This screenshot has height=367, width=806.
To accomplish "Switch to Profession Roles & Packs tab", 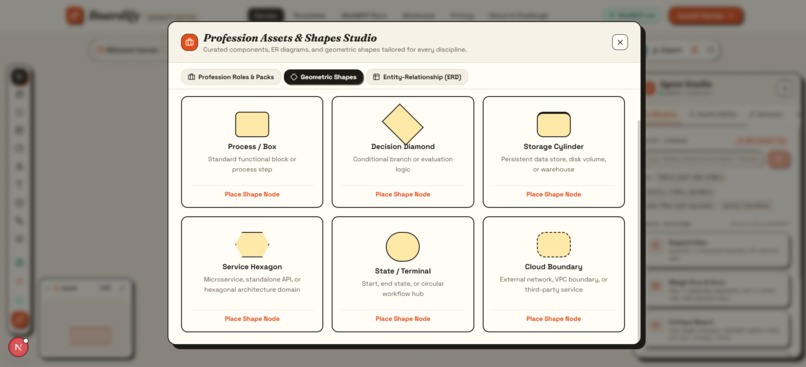I will (231, 77).
